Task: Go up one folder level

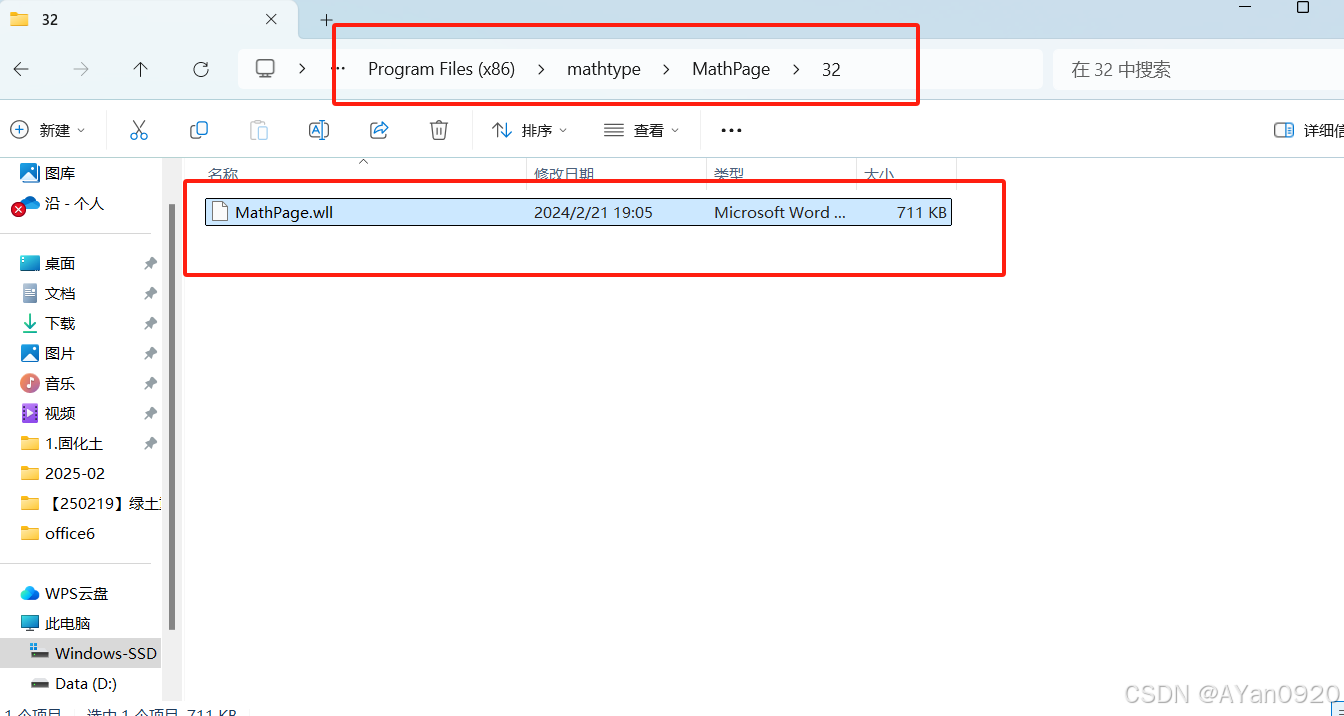Action: [x=140, y=69]
